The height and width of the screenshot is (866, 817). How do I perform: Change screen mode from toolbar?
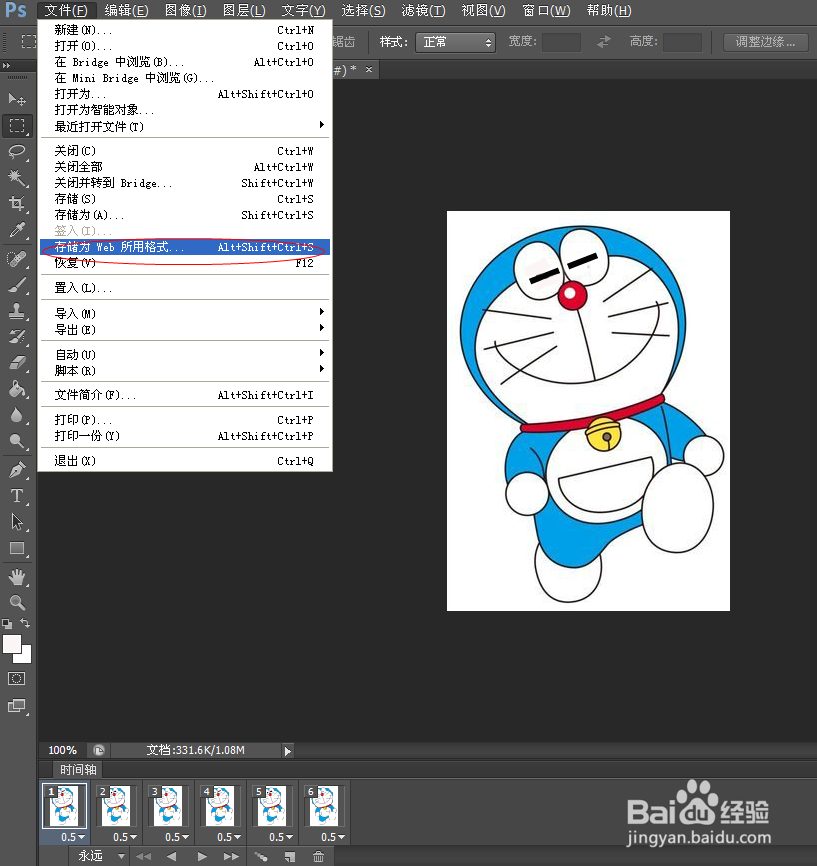coord(17,706)
